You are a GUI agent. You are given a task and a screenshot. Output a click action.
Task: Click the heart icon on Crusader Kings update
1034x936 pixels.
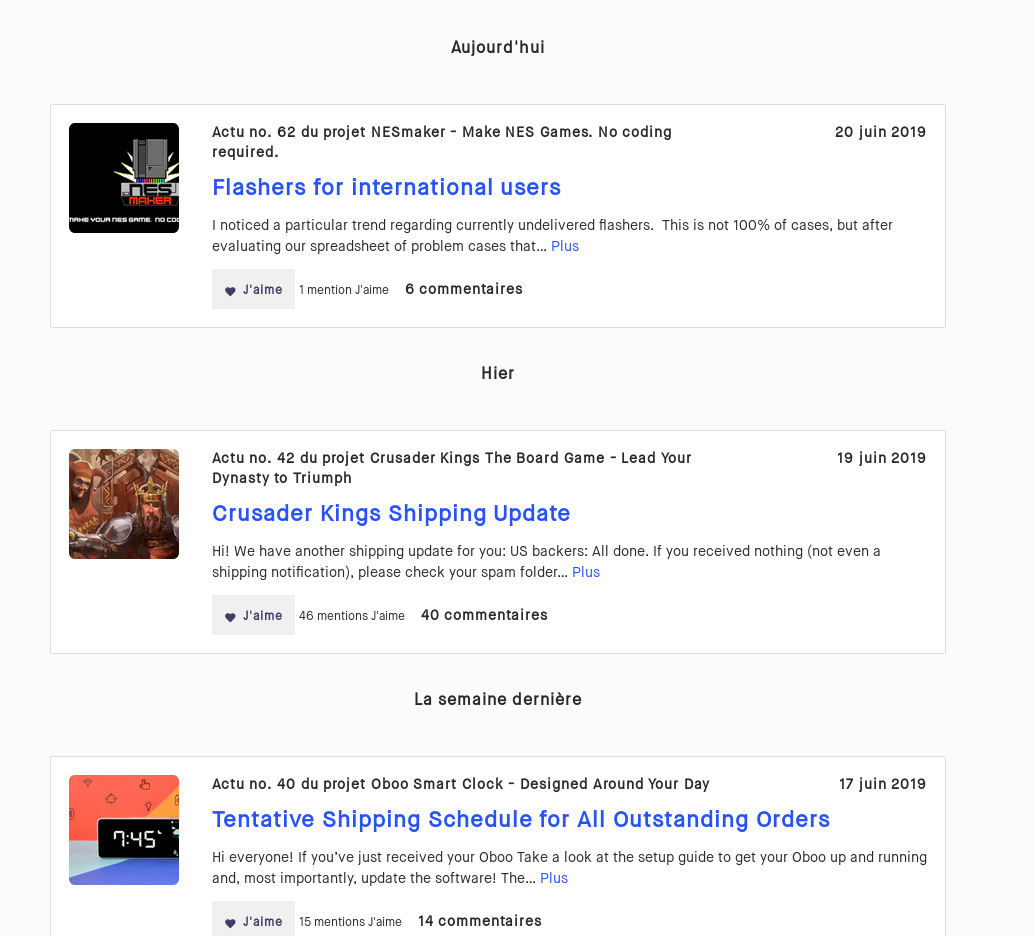pyautogui.click(x=230, y=617)
